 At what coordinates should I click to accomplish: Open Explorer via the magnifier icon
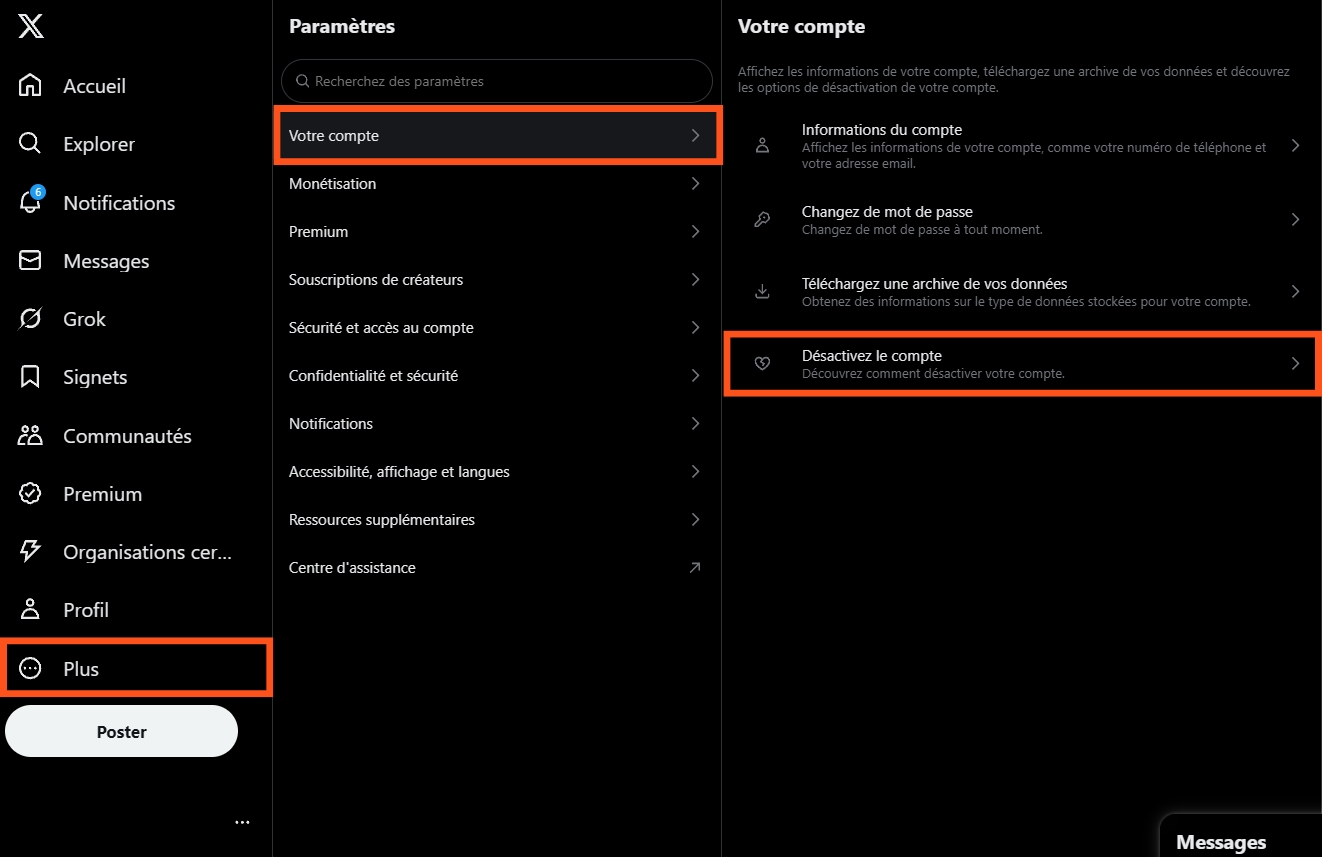point(31,144)
